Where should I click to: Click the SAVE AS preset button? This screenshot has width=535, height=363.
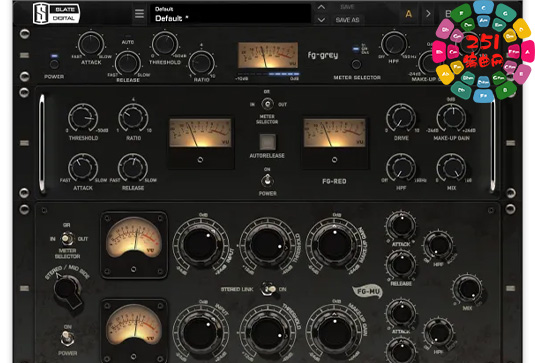[x=347, y=20]
